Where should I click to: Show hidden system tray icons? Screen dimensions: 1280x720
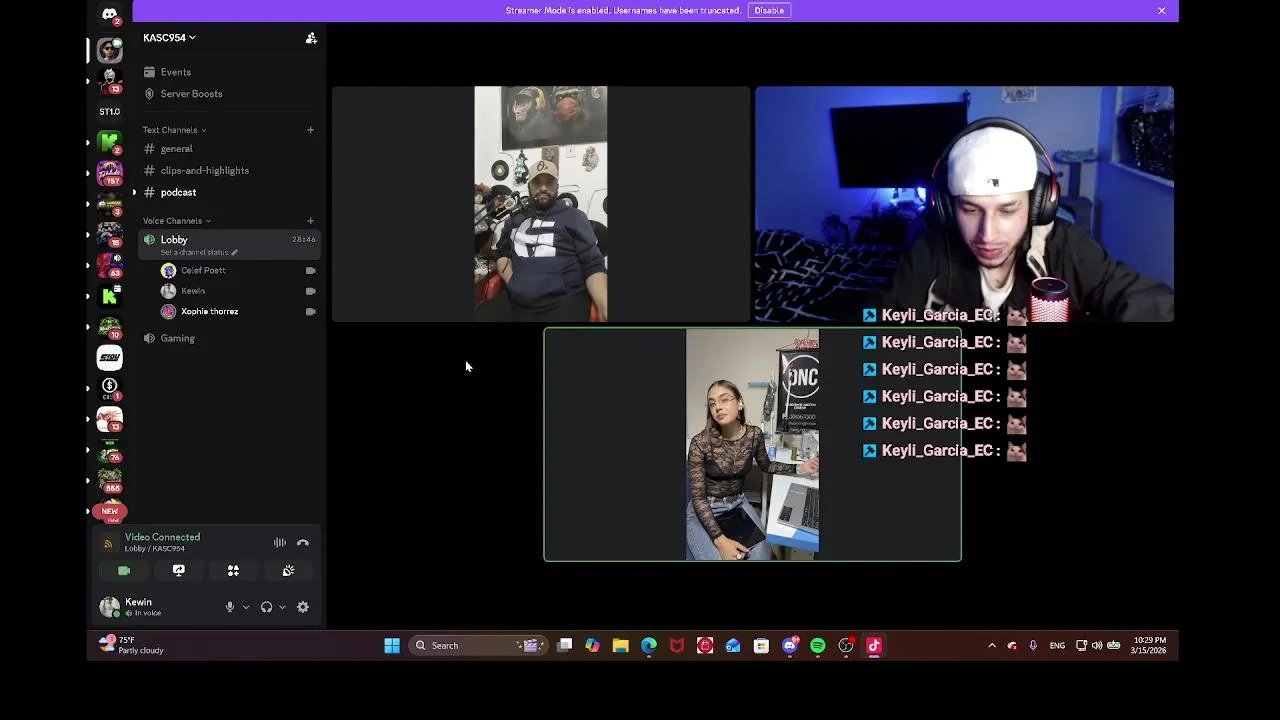(992, 646)
